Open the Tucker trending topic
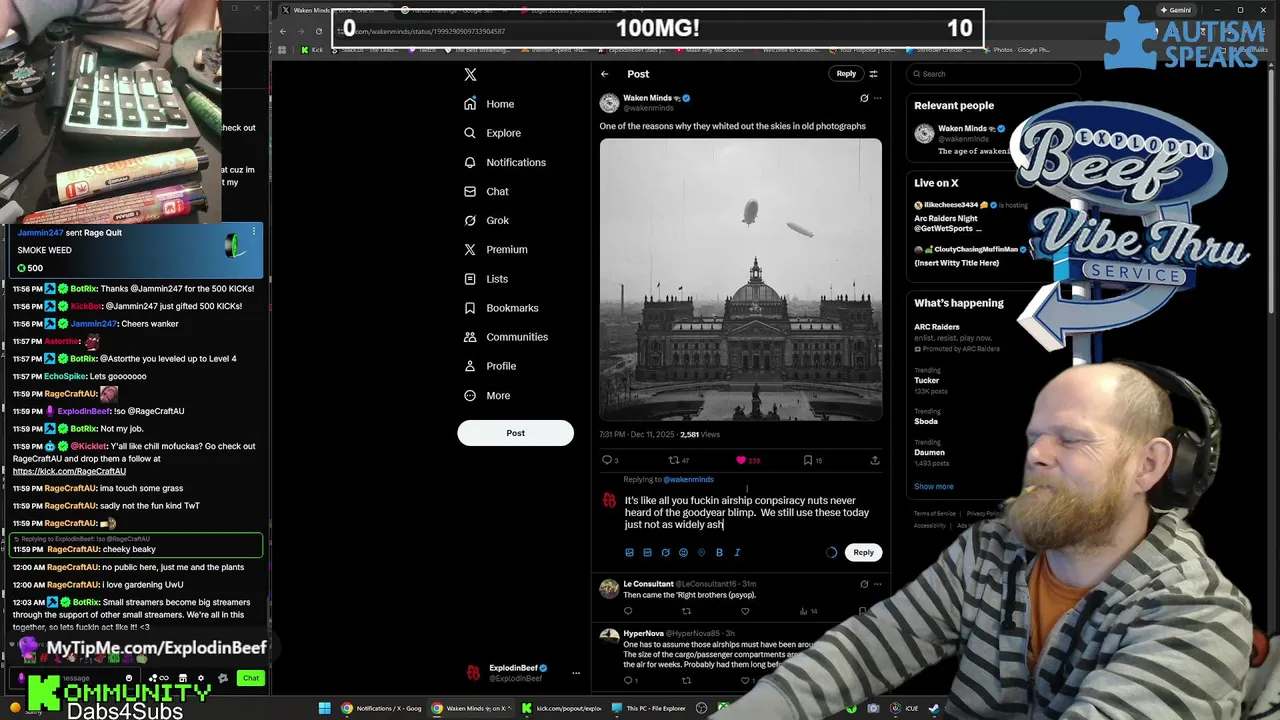This screenshot has width=1280, height=720. coord(927,380)
